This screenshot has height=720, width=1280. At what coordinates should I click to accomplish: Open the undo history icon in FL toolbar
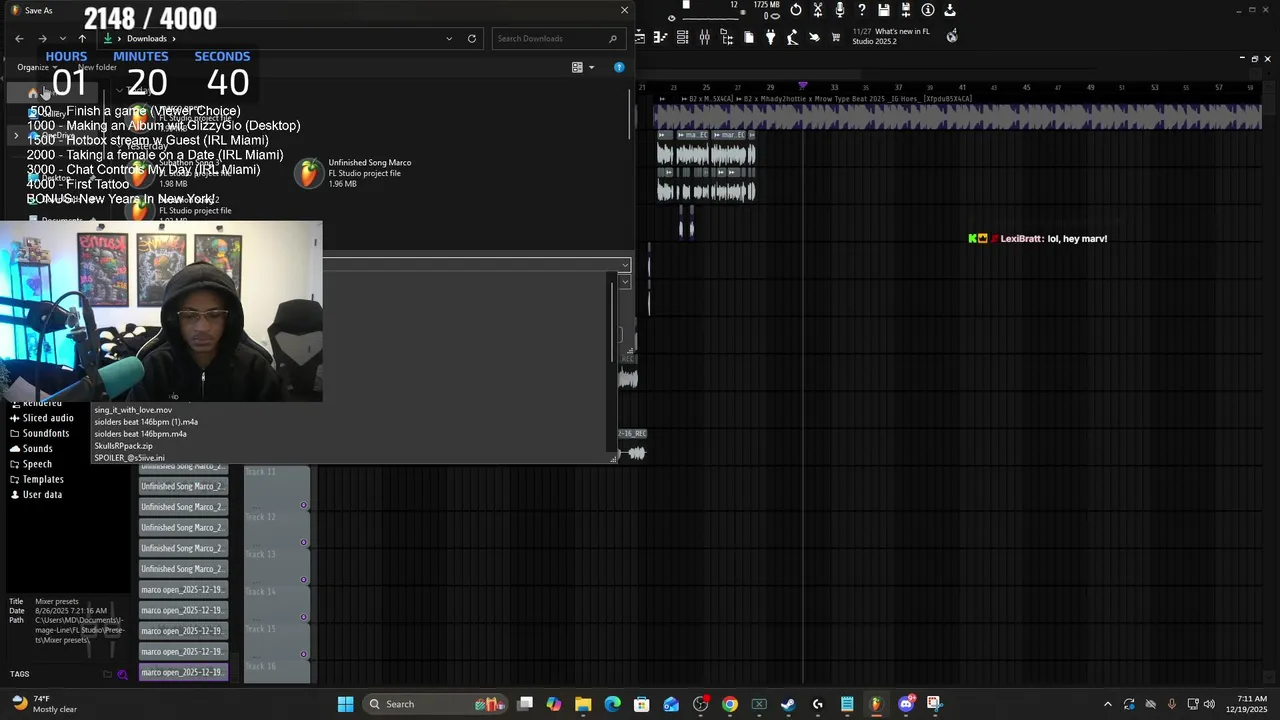796,10
